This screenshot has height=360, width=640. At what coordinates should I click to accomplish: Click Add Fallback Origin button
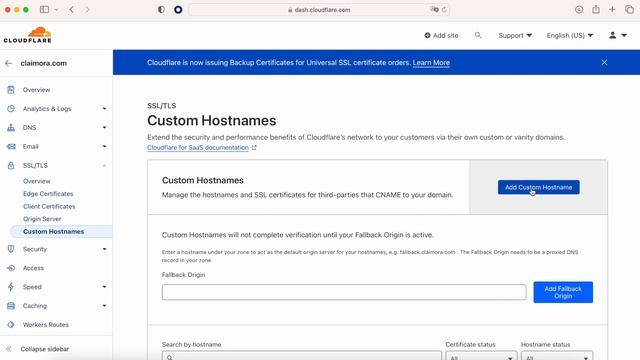(x=563, y=292)
